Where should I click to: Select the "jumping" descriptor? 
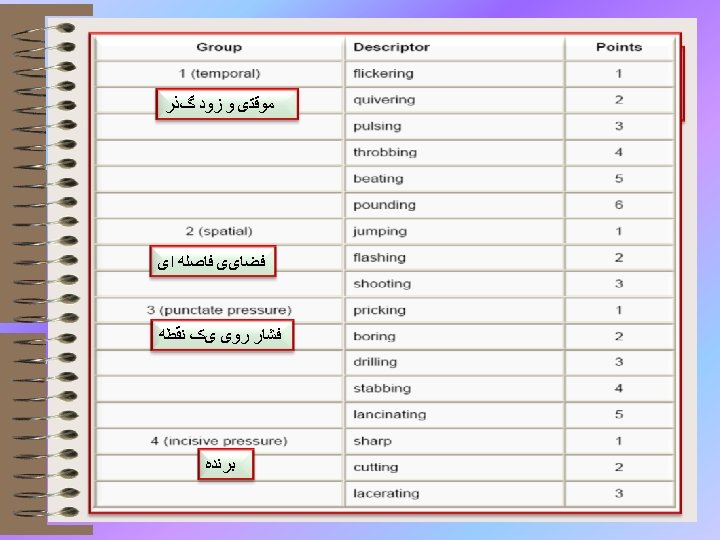point(380,231)
